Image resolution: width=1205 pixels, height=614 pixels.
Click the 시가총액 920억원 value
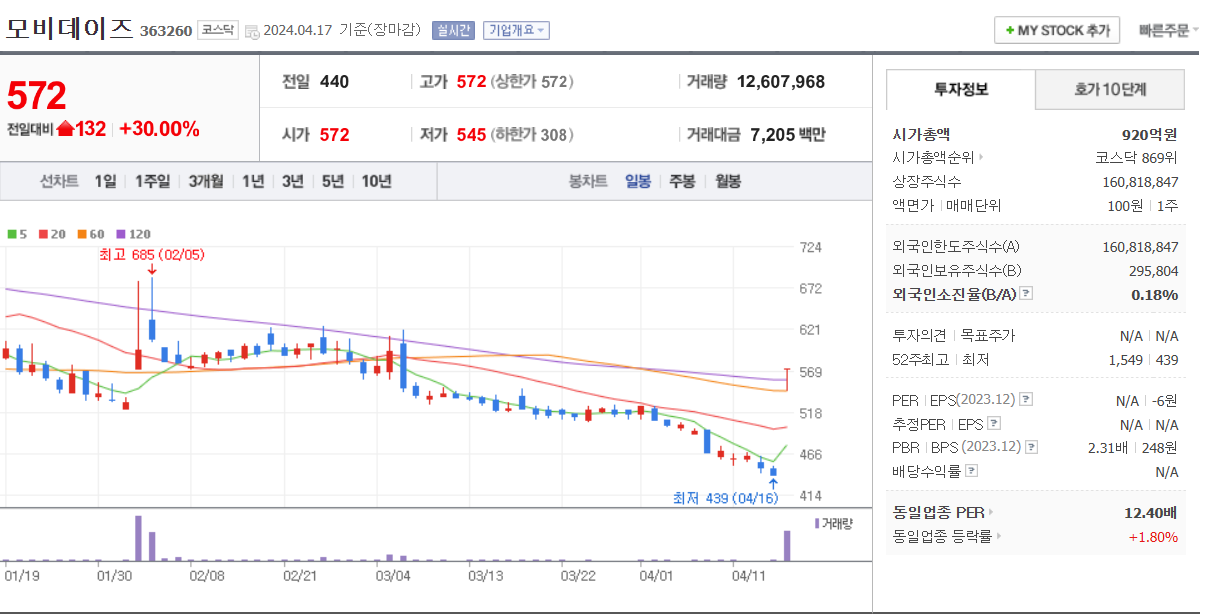pos(1149,133)
